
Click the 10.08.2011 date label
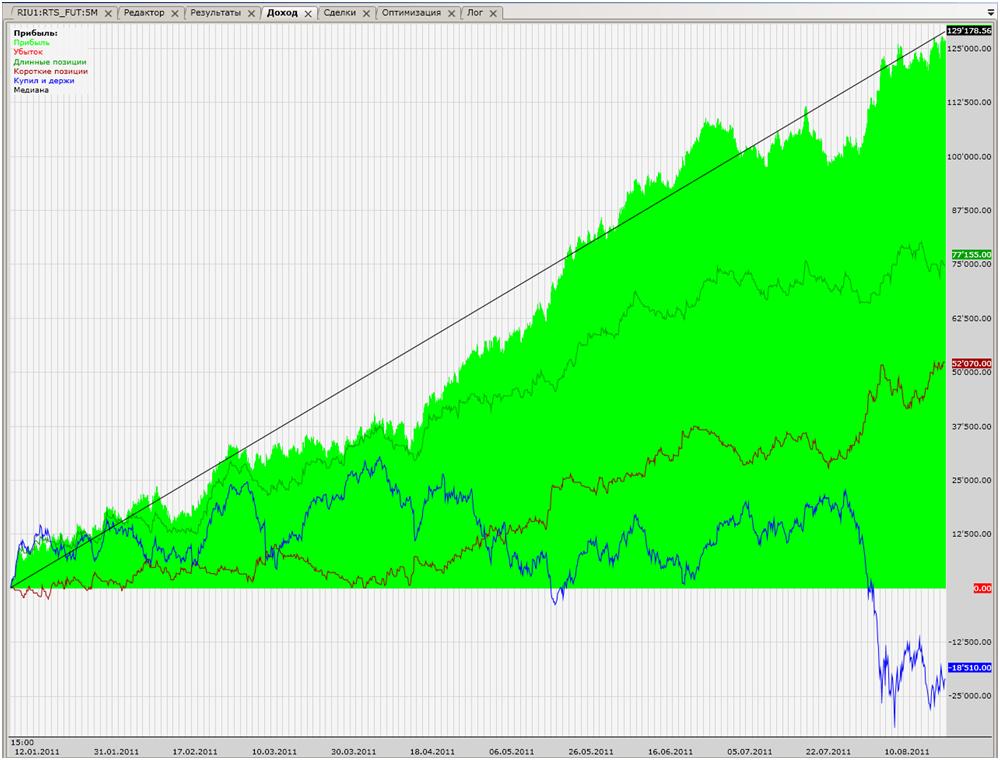click(907, 752)
